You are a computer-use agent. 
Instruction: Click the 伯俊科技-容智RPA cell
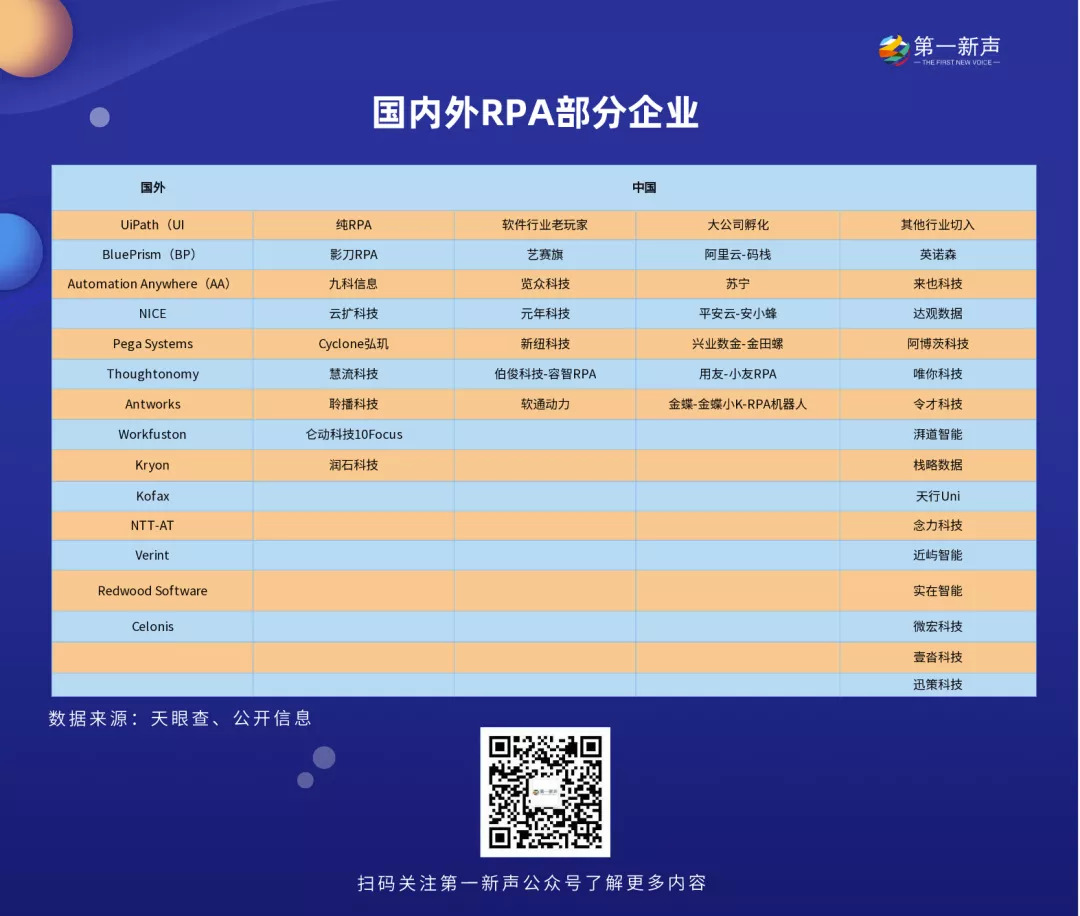[545, 374]
